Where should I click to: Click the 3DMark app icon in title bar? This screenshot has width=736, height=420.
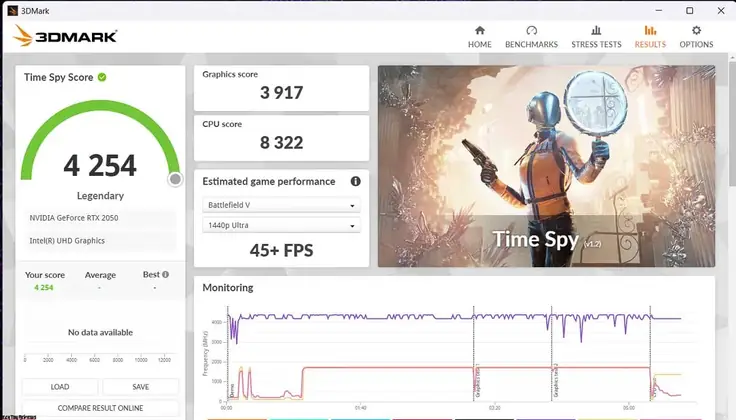[x=13, y=10]
